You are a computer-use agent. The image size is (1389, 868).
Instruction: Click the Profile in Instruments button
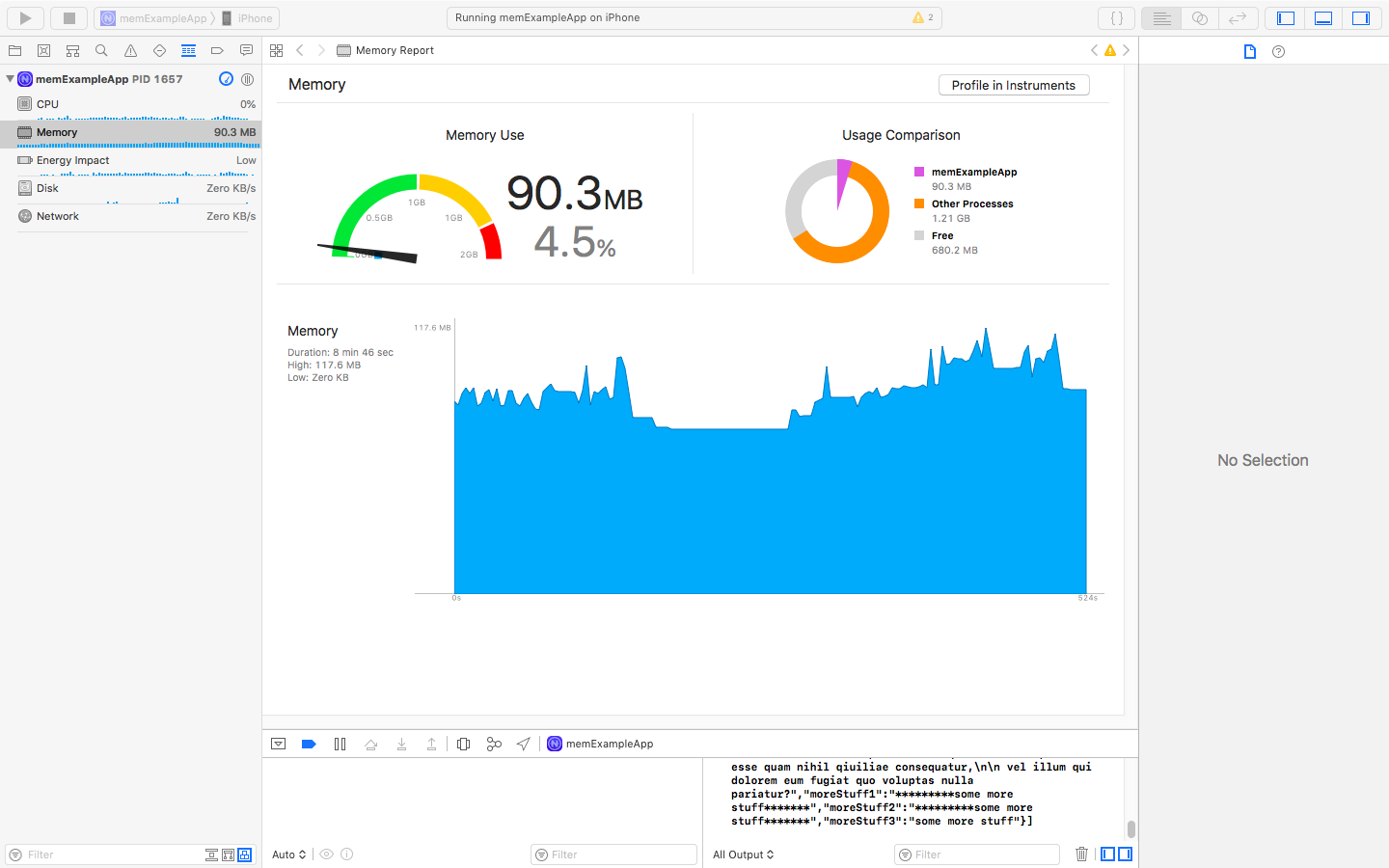pos(1014,85)
